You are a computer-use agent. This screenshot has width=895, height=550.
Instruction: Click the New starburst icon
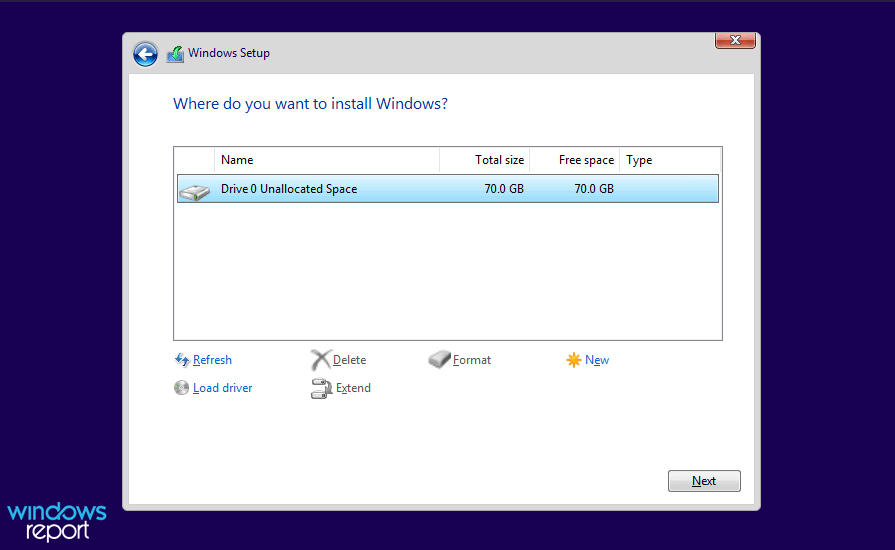[574, 360]
